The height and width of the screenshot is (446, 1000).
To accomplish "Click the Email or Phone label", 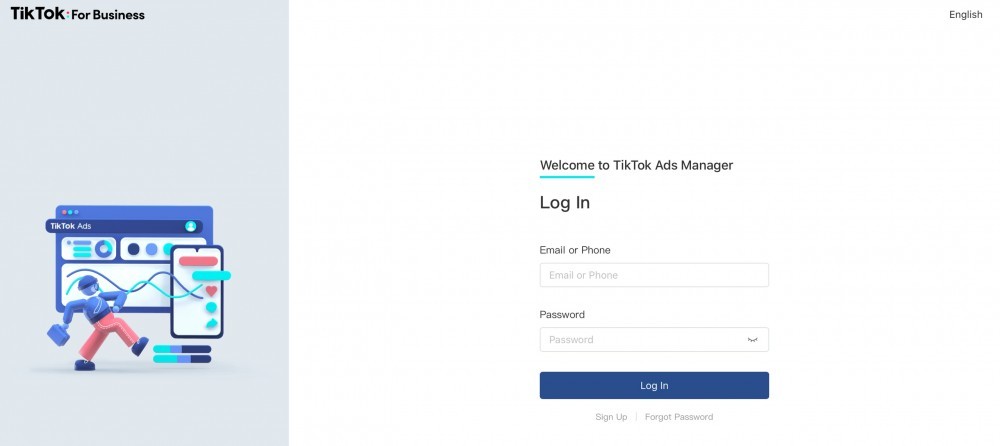I will (x=575, y=250).
